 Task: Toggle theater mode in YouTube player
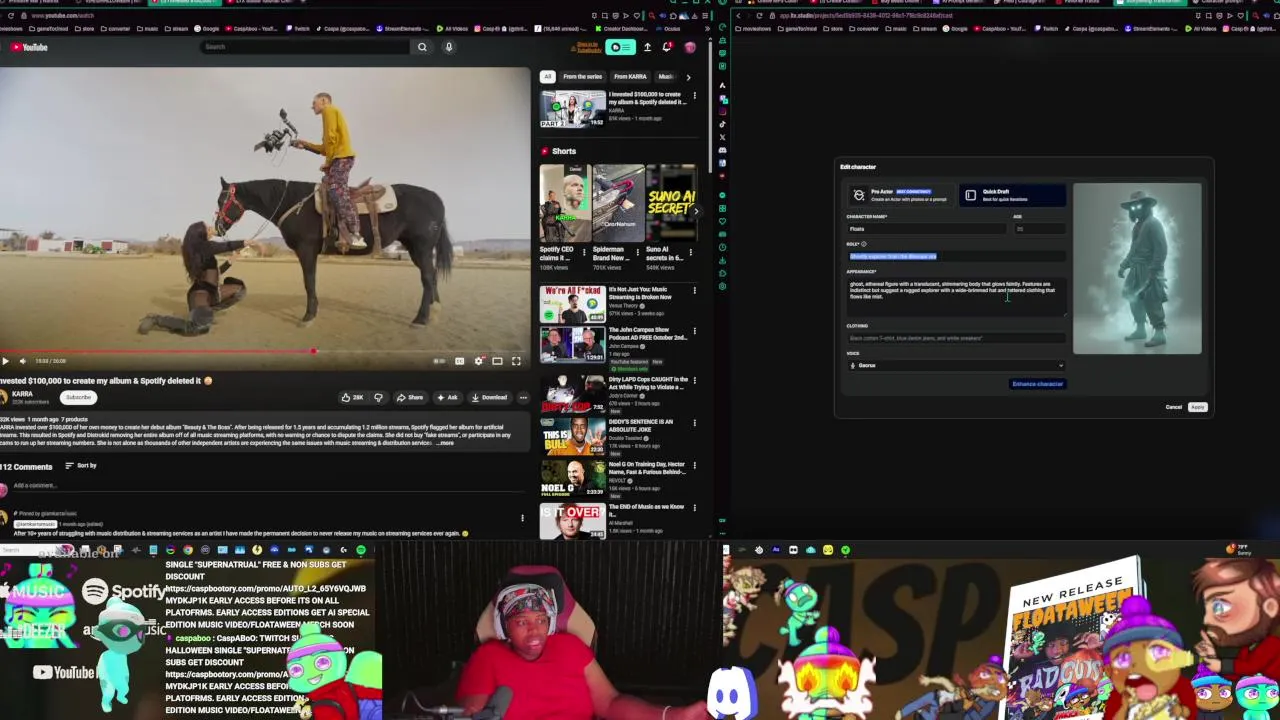[x=497, y=361]
